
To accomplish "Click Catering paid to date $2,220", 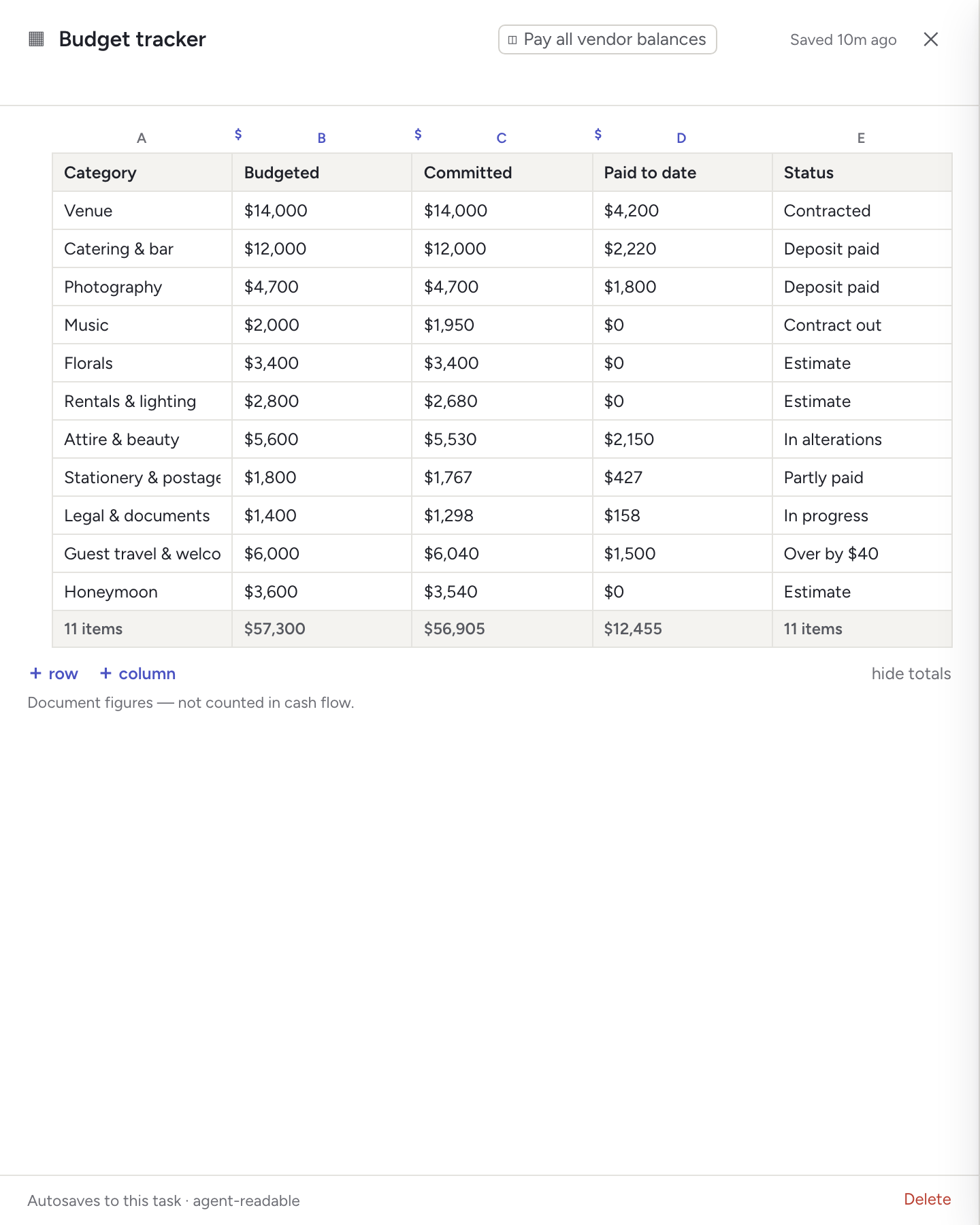I will coord(682,249).
